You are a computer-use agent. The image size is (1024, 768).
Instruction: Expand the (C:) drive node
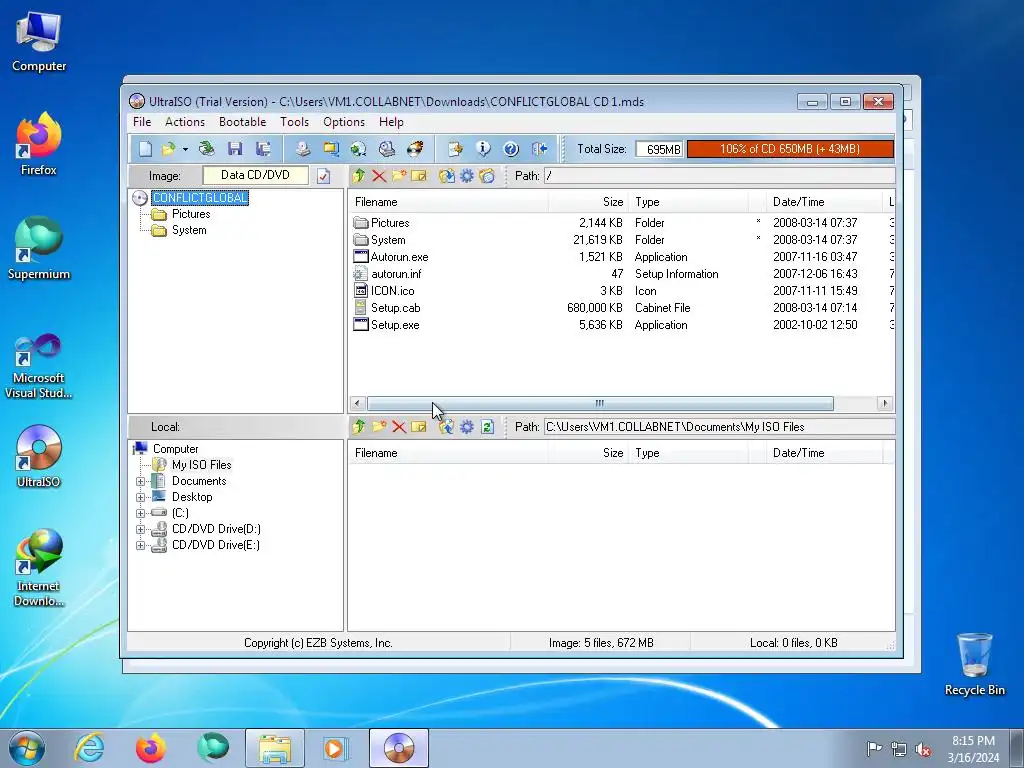140,513
